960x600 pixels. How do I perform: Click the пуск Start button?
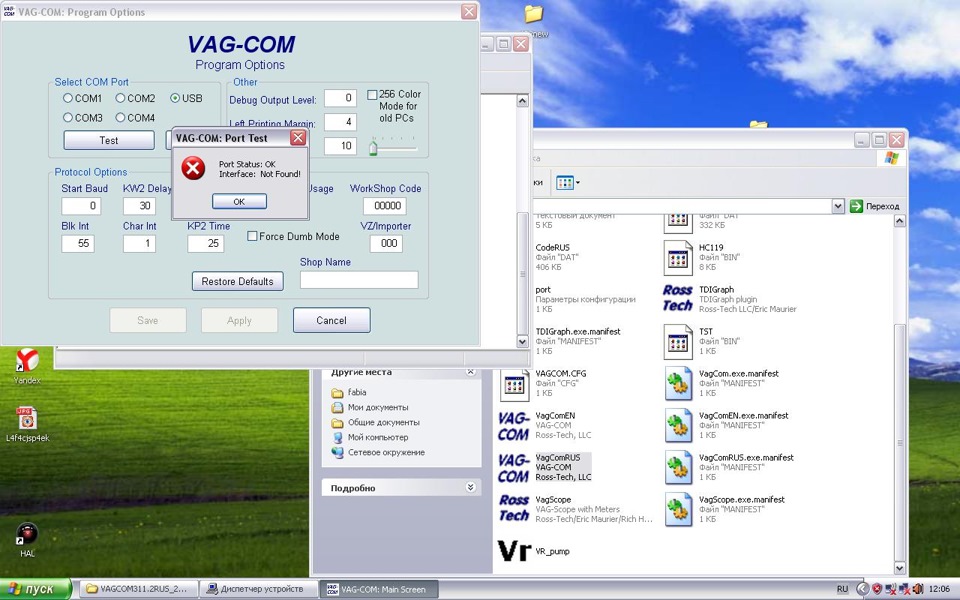point(35,589)
